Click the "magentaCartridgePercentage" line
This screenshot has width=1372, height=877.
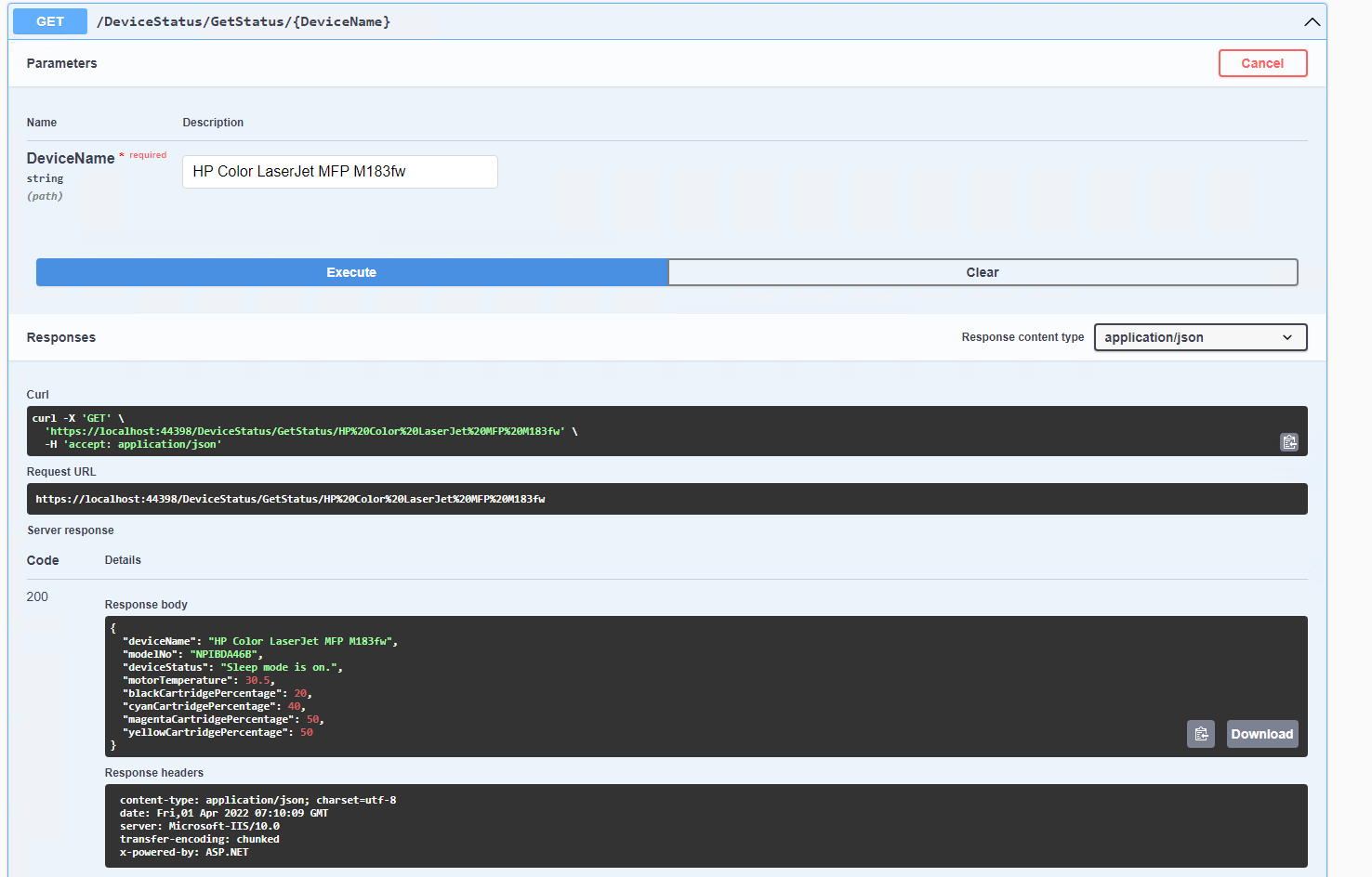(223, 719)
